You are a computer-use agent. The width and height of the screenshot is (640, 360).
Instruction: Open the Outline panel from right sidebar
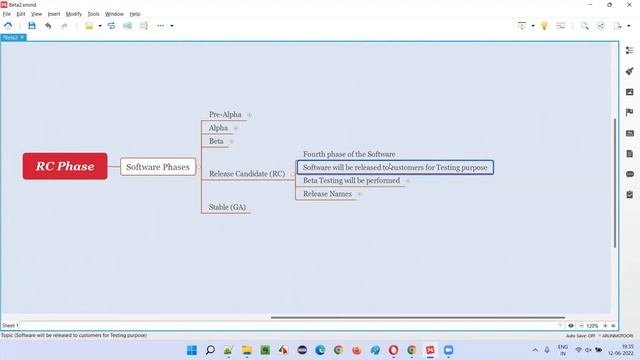tap(629, 50)
